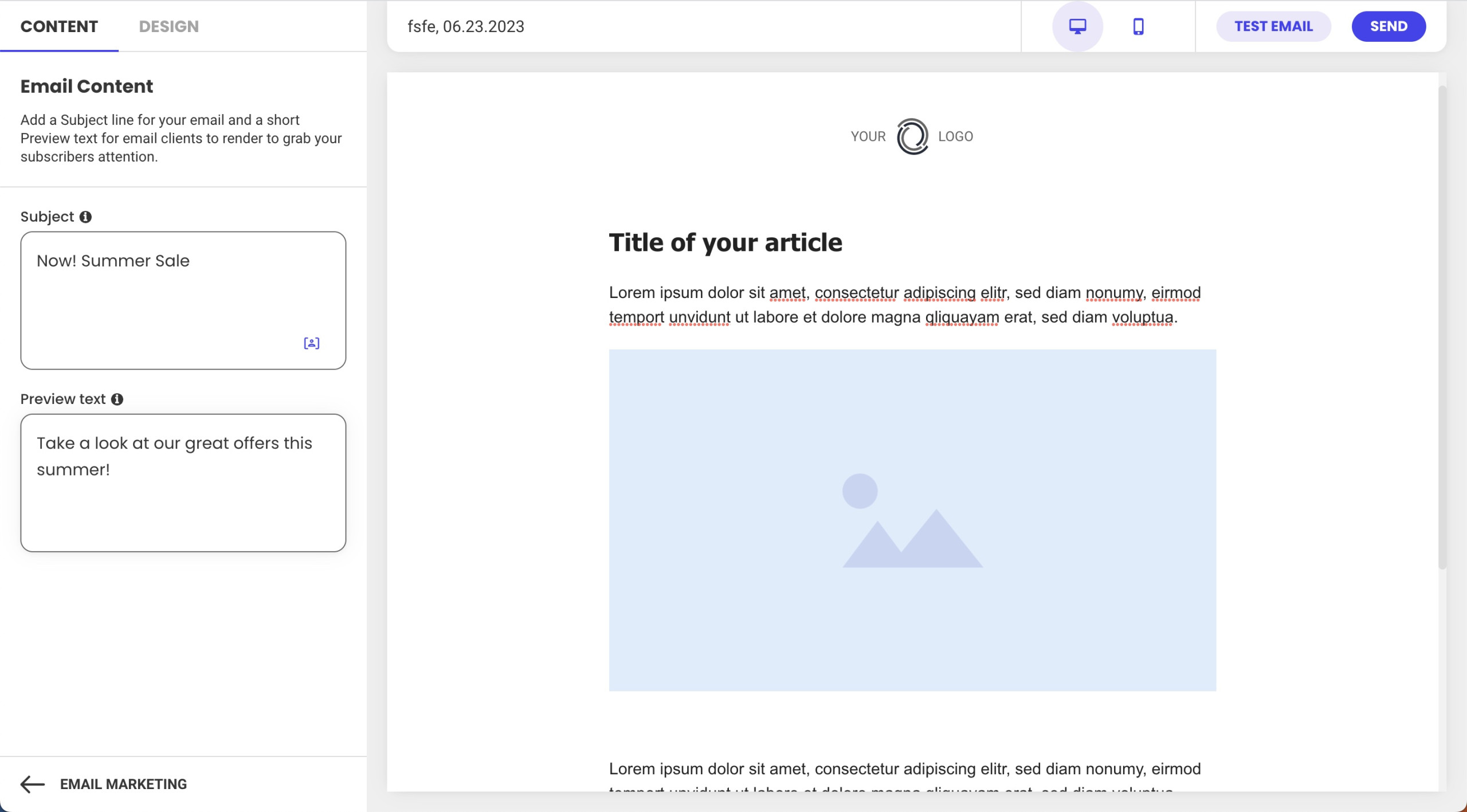
Task: Click the Subject info icon
Action: [x=85, y=217]
